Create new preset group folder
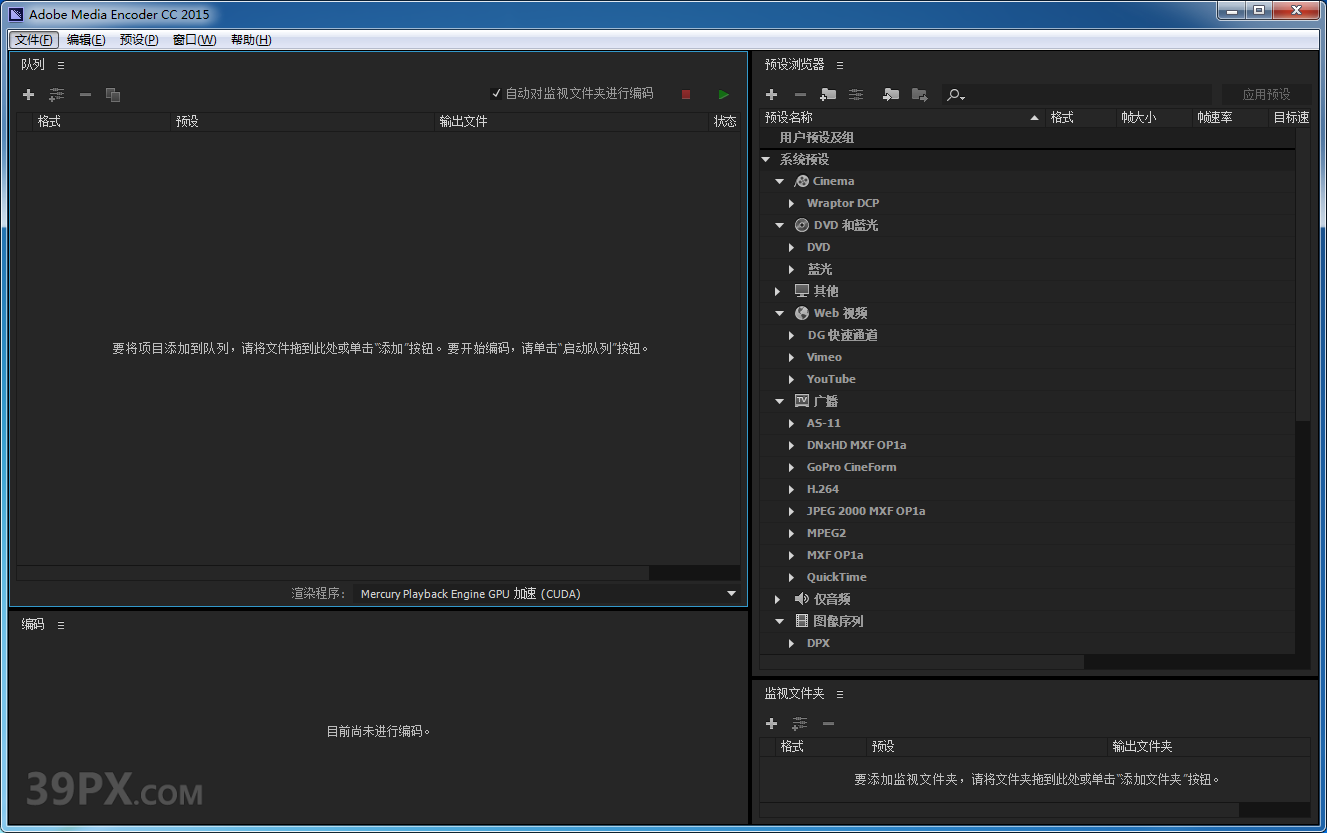The height and width of the screenshot is (833, 1327). 828,95
